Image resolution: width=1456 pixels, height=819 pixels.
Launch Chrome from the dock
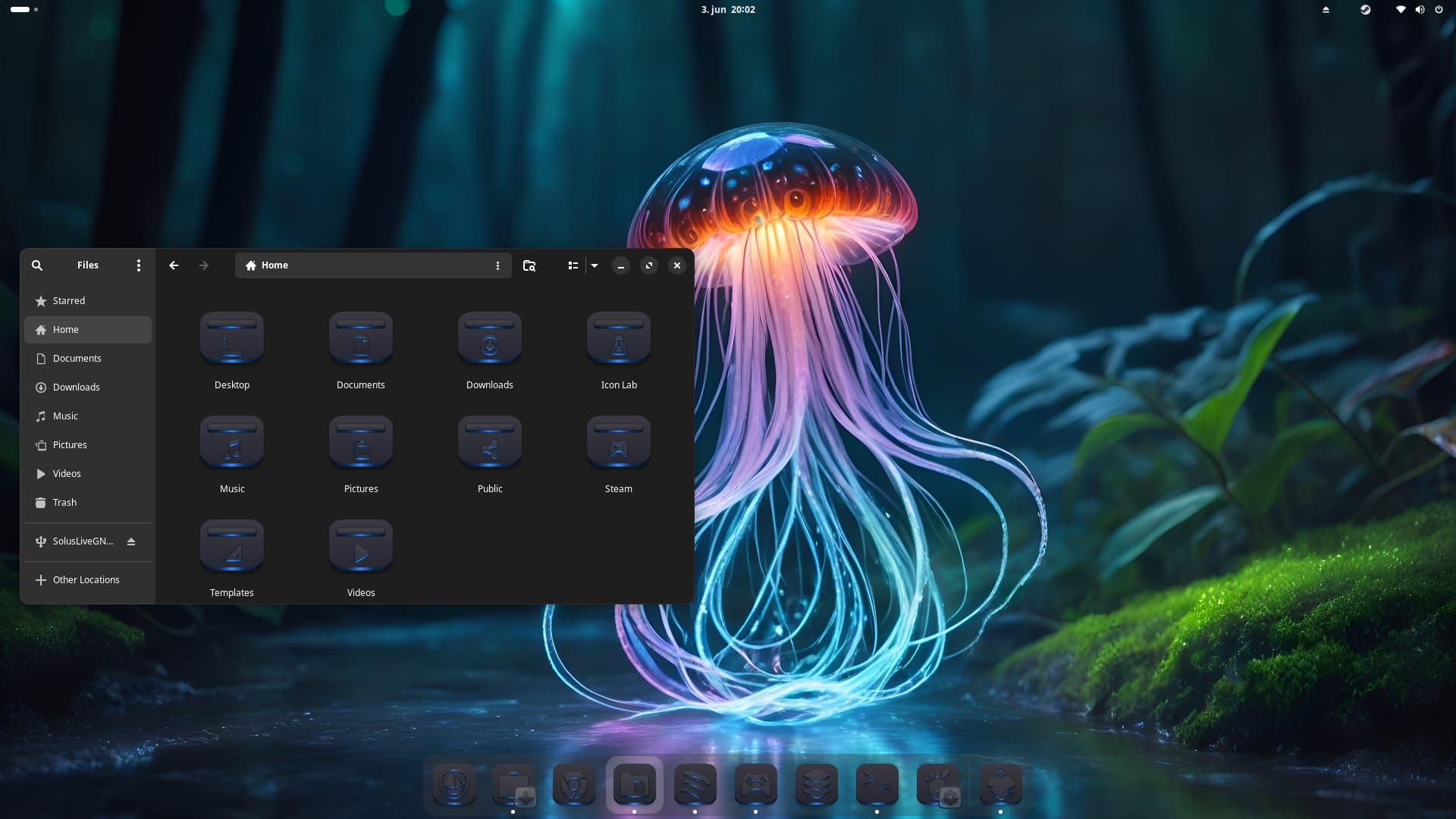point(574,784)
